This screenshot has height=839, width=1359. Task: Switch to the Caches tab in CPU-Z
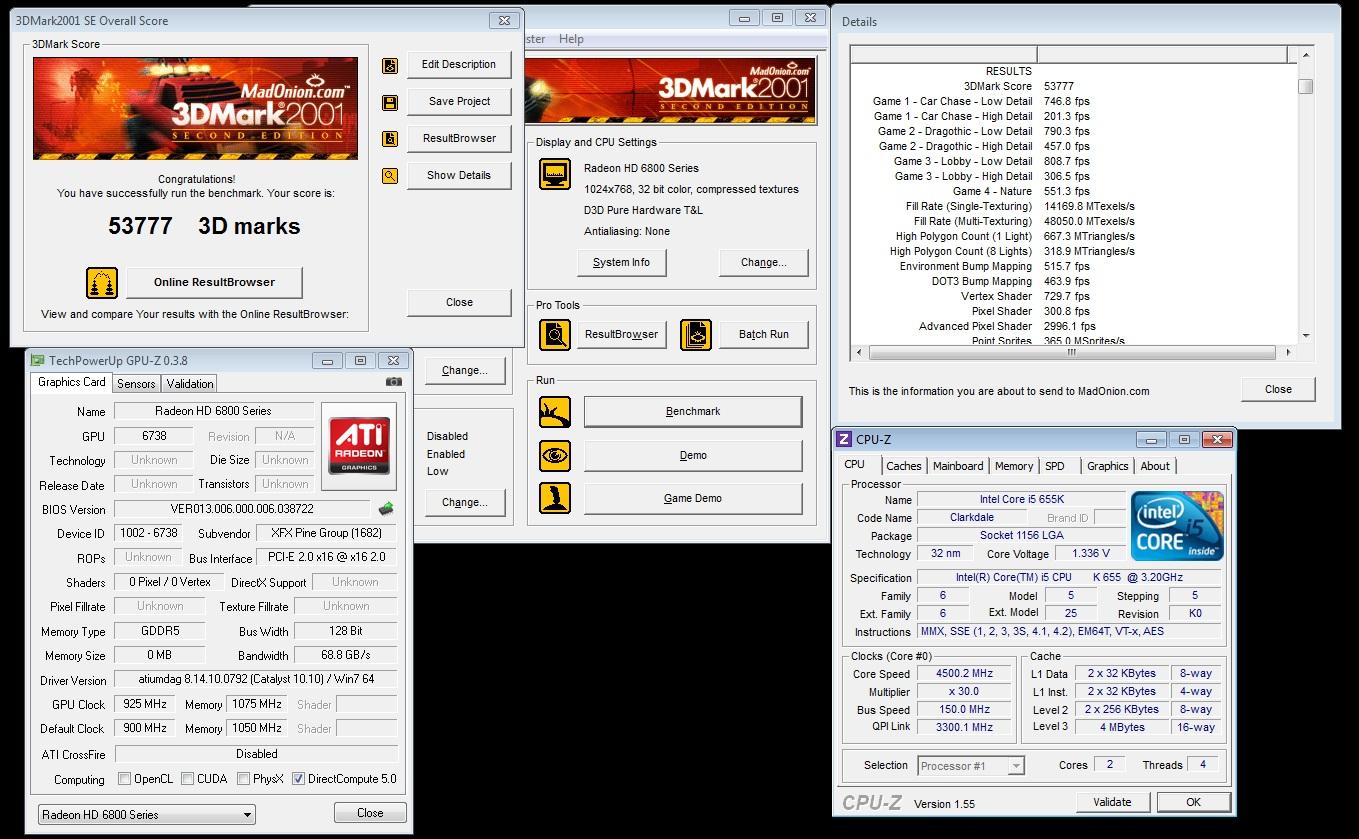[x=904, y=466]
